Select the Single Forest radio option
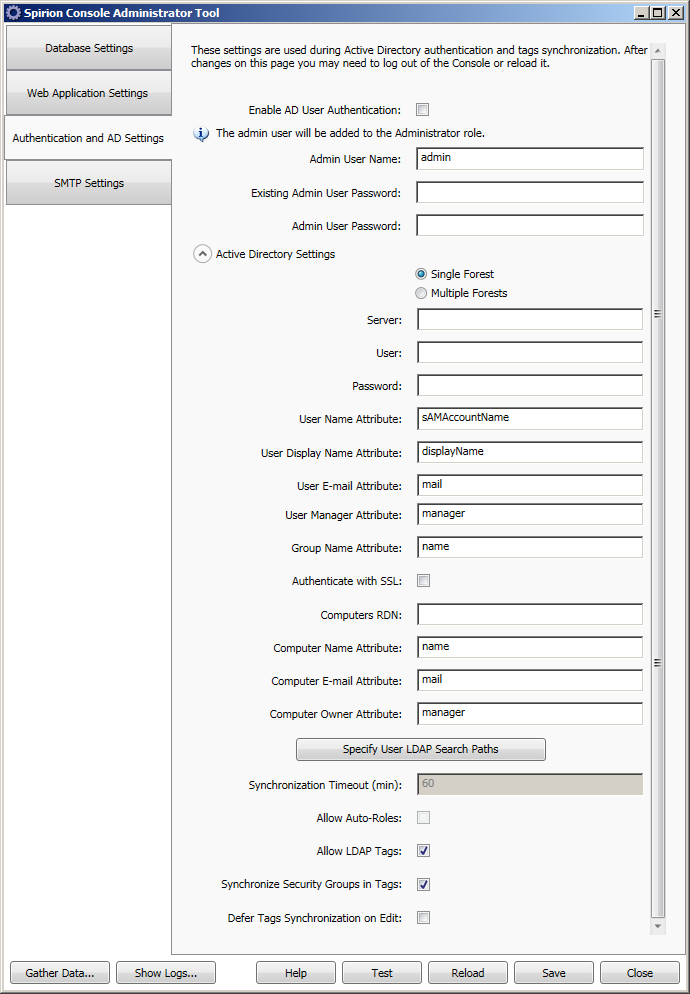Screen dimensions: 690x994 tap(421, 274)
